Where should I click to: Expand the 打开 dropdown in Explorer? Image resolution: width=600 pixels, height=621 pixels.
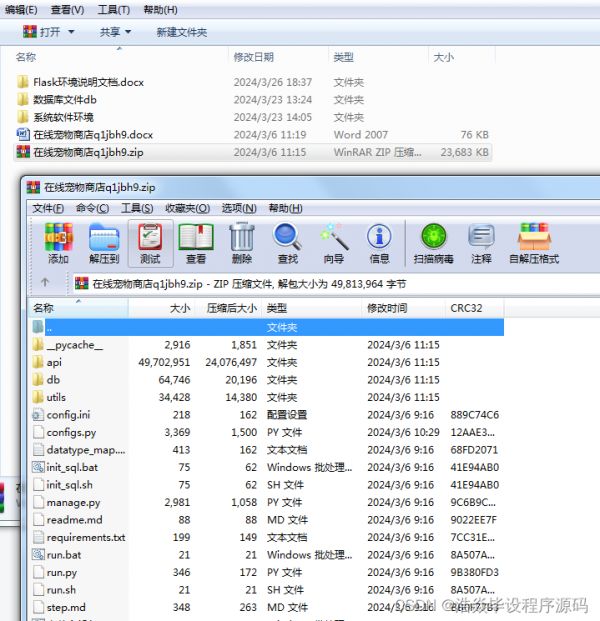43,32
